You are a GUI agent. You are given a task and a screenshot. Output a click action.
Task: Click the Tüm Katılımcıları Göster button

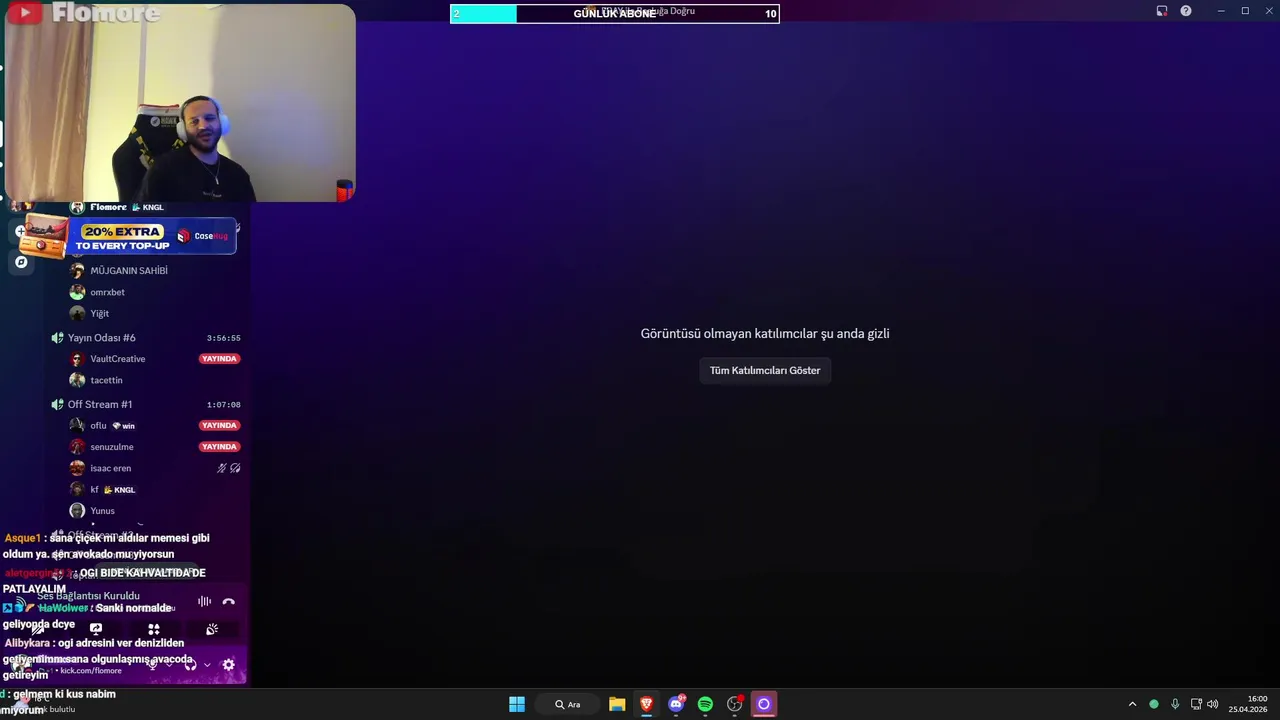pos(765,370)
